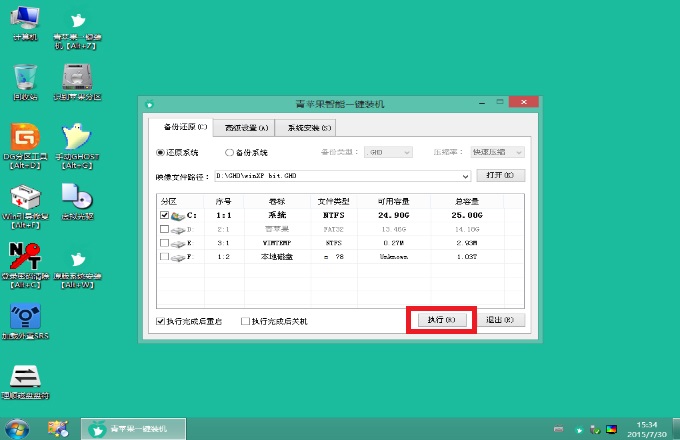The width and height of the screenshot is (680, 440).
Task: Launch DG分区工具 partition tool icon
Action: 25,146
